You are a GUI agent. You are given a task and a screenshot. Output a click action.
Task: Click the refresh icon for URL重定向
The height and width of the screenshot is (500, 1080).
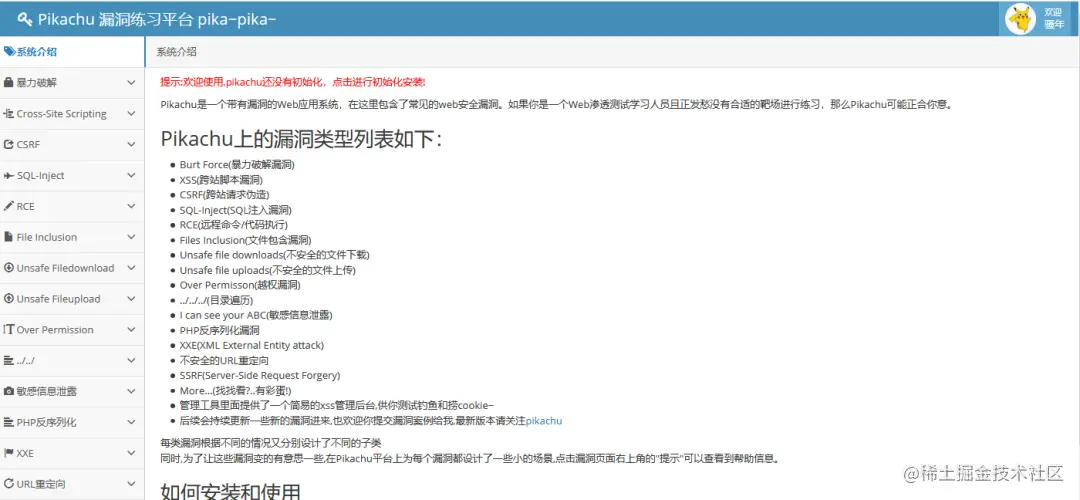pyautogui.click(x=9, y=484)
